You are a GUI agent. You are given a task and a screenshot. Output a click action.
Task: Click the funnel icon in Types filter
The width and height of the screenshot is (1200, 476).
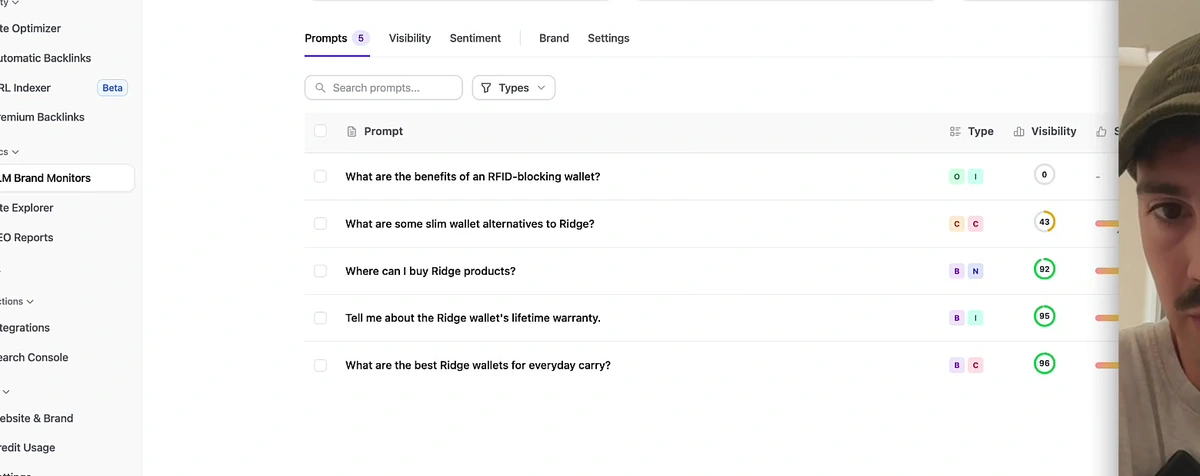pyautogui.click(x=486, y=88)
